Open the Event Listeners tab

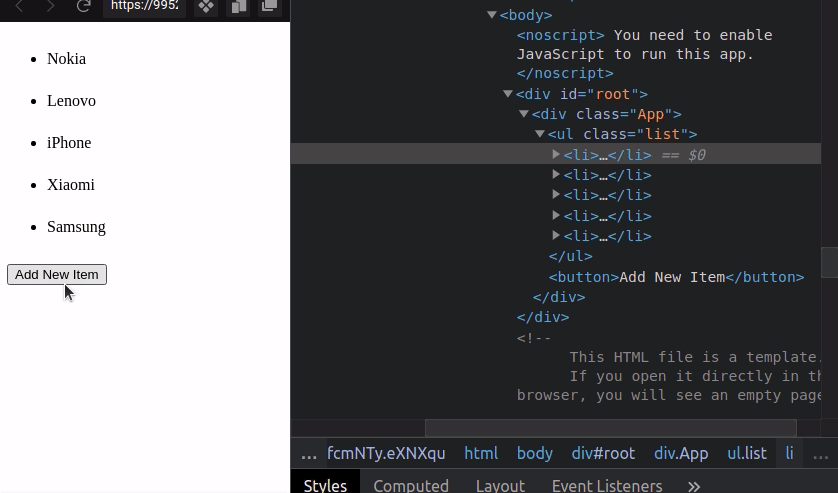pos(607,486)
